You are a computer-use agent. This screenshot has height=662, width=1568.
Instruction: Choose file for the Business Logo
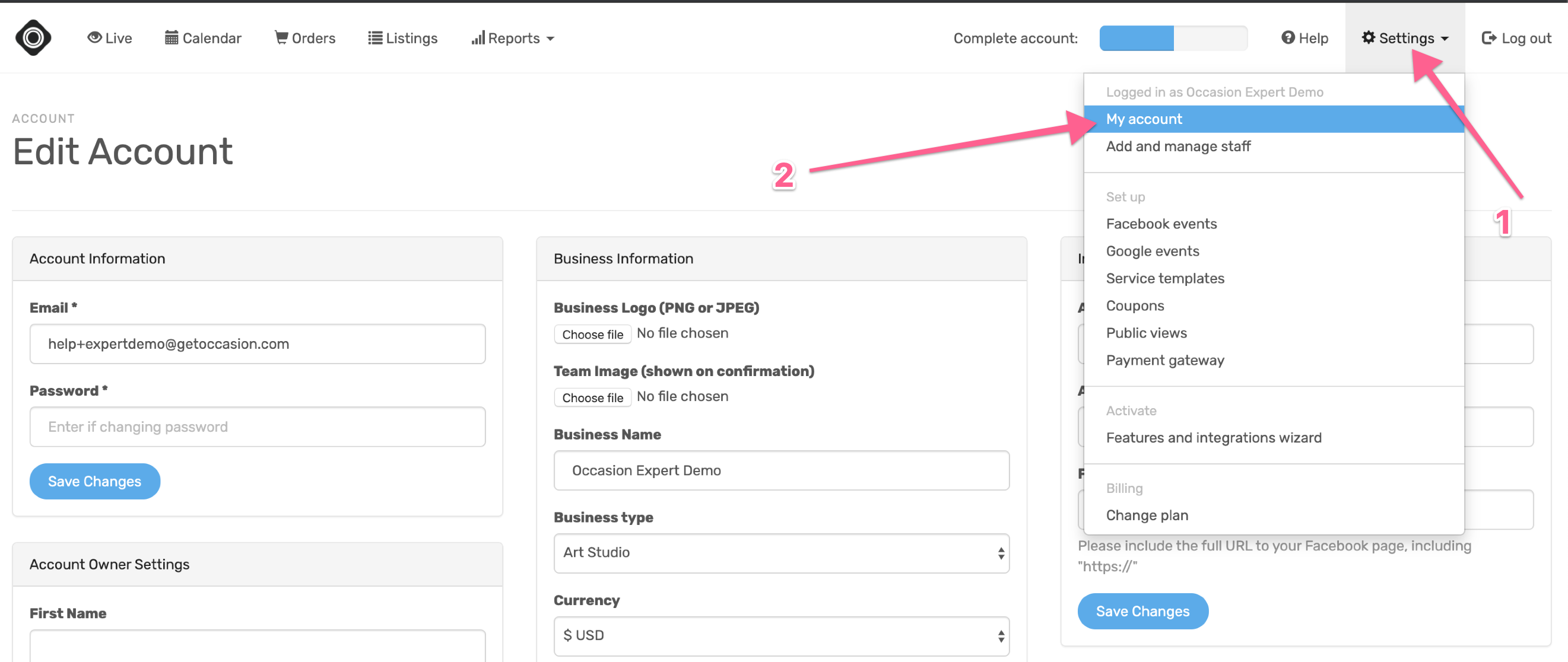coord(592,333)
